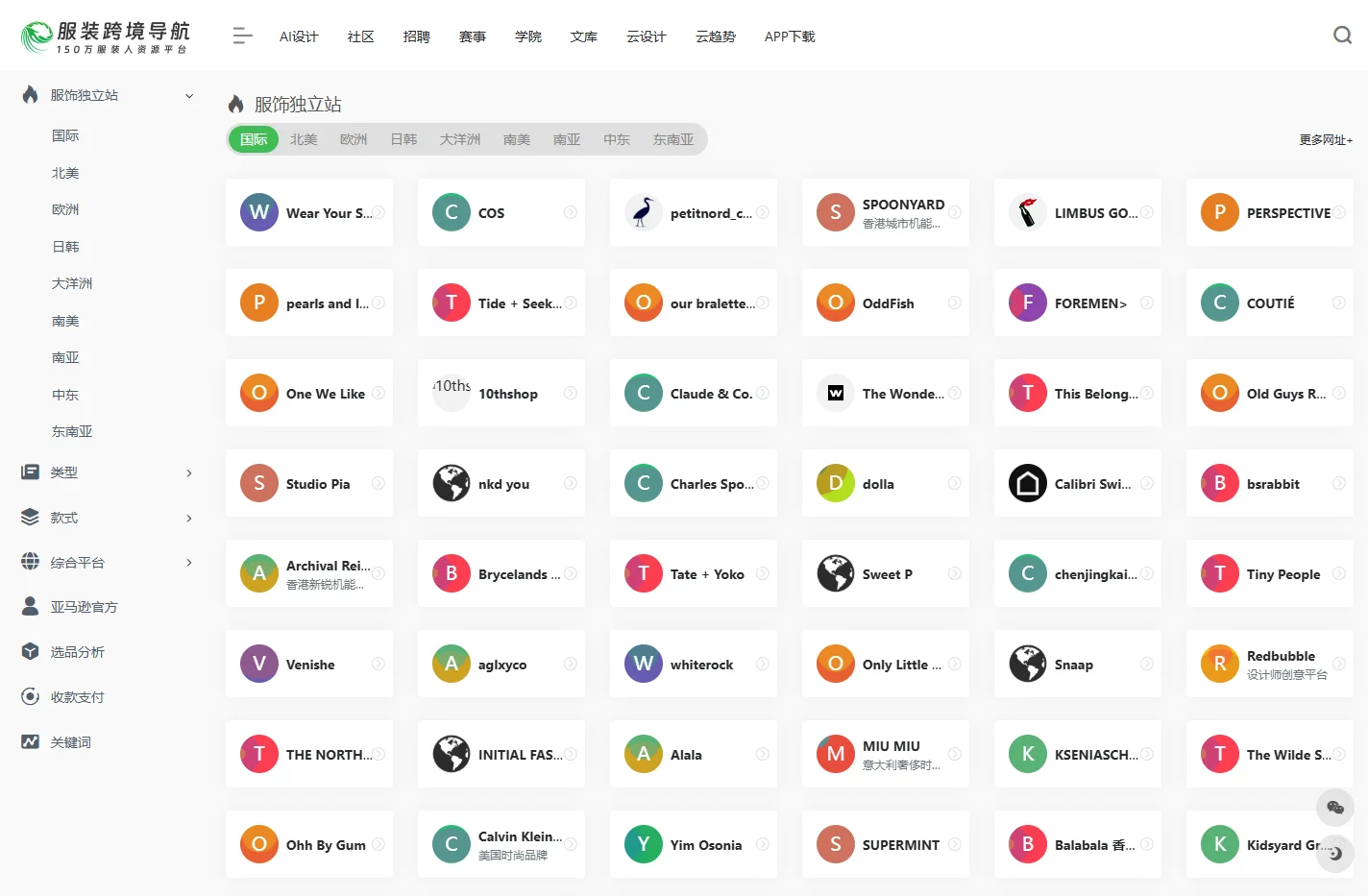This screenshot has width=1368, height=896.
Task: Expand the 款式 sidebar chevron
Action: point(189,518)
